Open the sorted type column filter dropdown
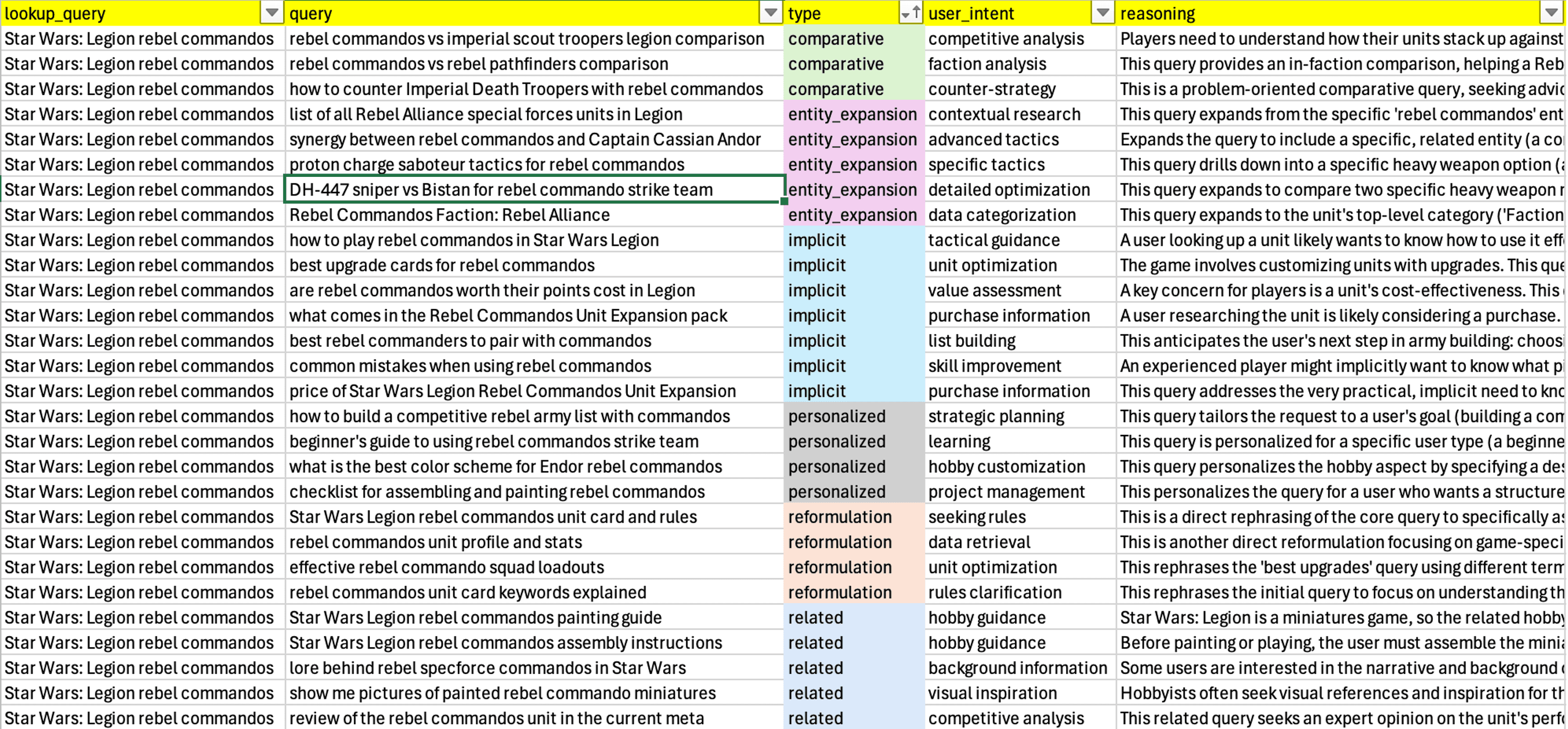This screenshot has width=1568, height=729. point(911,13)
